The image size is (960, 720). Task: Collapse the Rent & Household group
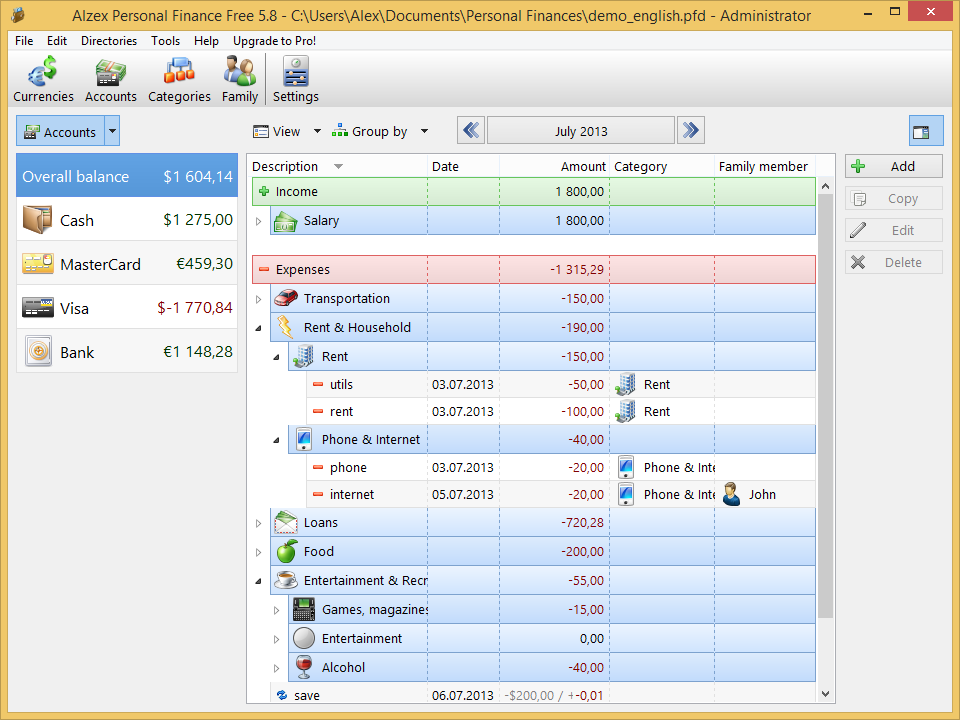(x=258, y=328)
